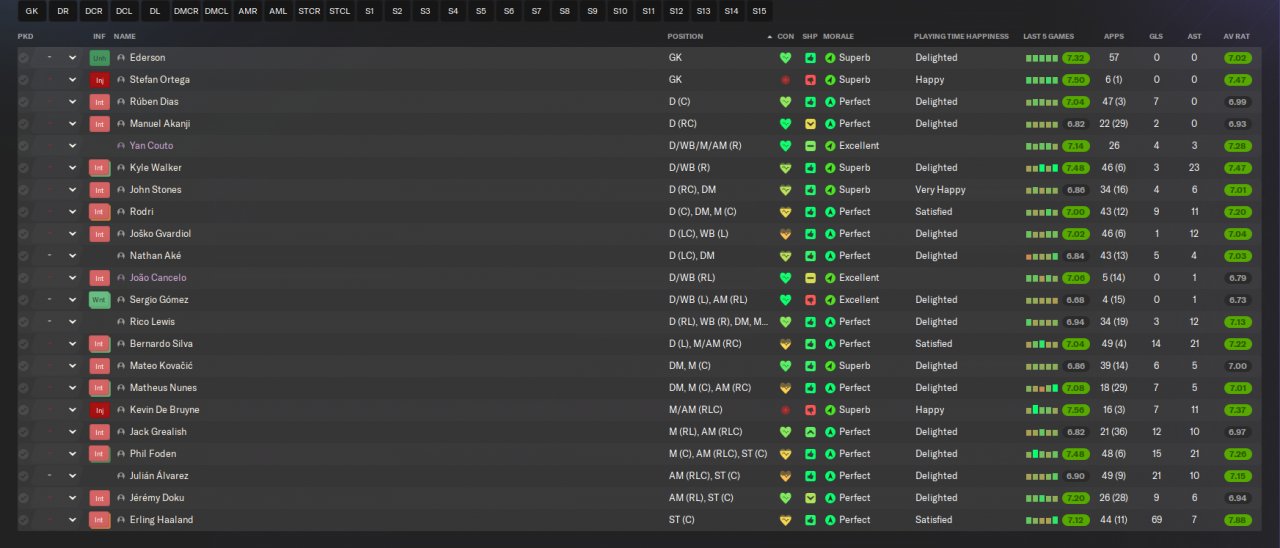Toggle the picked checkmark for Rodri

(23, 212)
